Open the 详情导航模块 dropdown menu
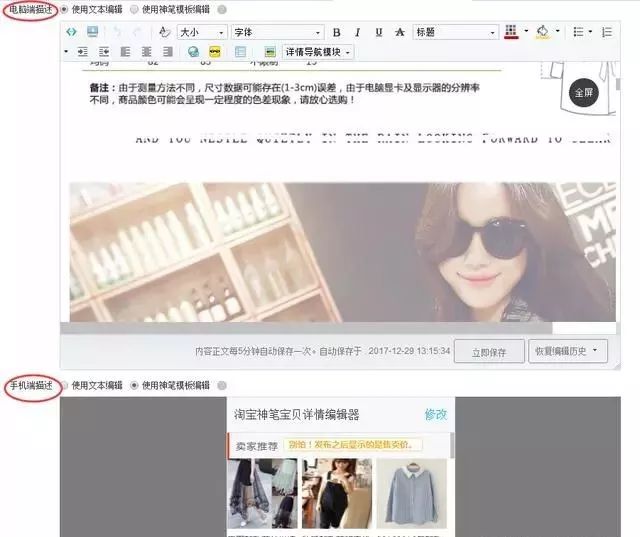This screenshot has width=640, height=537. [x=318, y=51]
